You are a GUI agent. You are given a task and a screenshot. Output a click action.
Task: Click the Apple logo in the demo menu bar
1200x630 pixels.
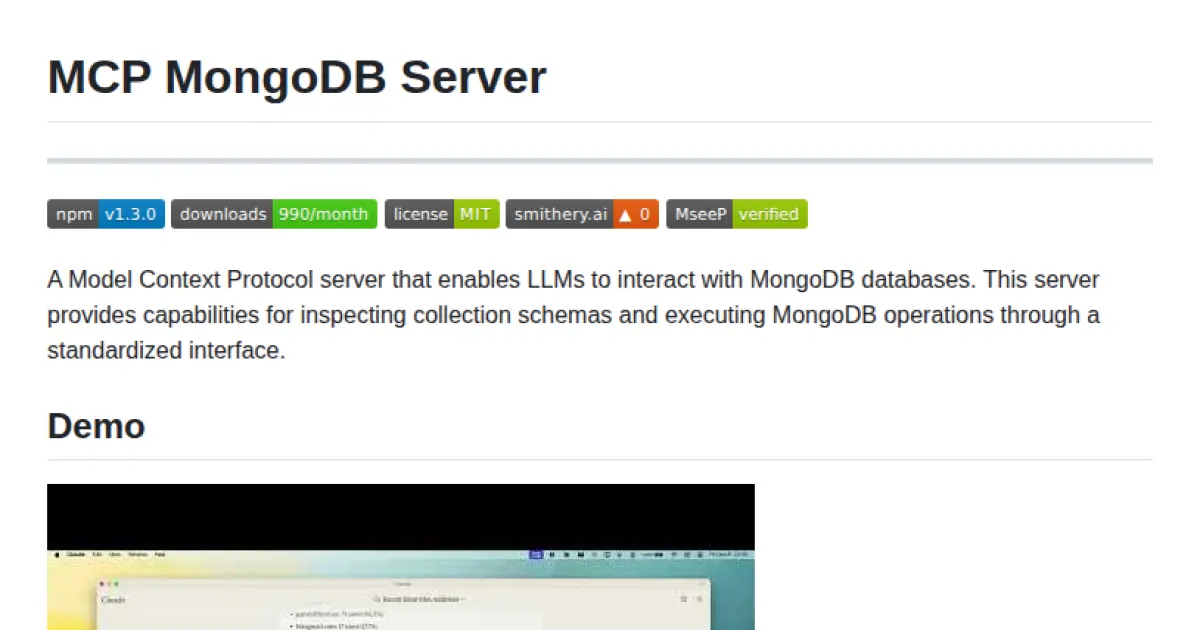coord(57,553)
